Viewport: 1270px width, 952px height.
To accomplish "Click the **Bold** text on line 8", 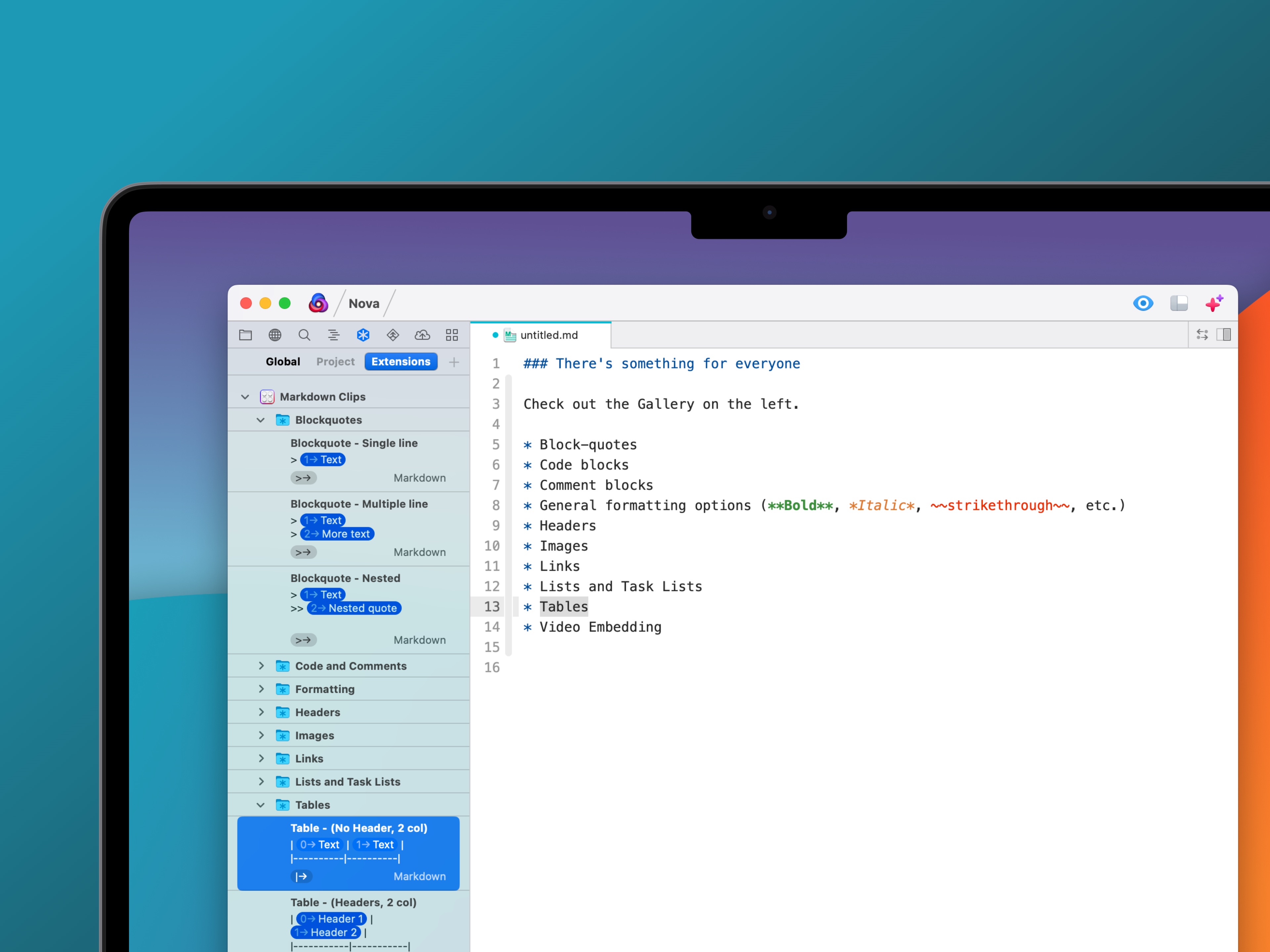I will [800, 505].
